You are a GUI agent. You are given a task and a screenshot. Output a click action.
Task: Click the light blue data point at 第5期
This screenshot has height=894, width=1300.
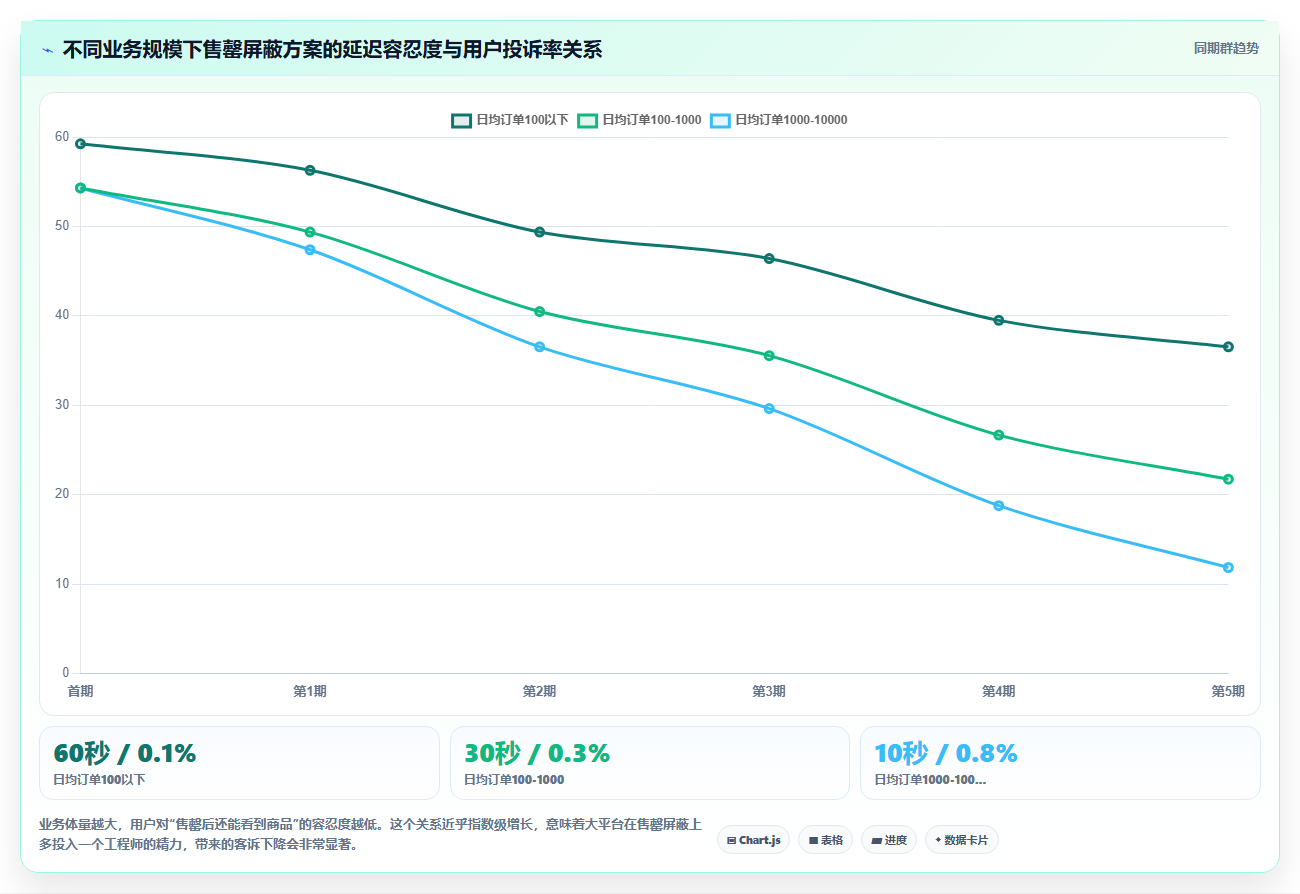click(1228, 568)
